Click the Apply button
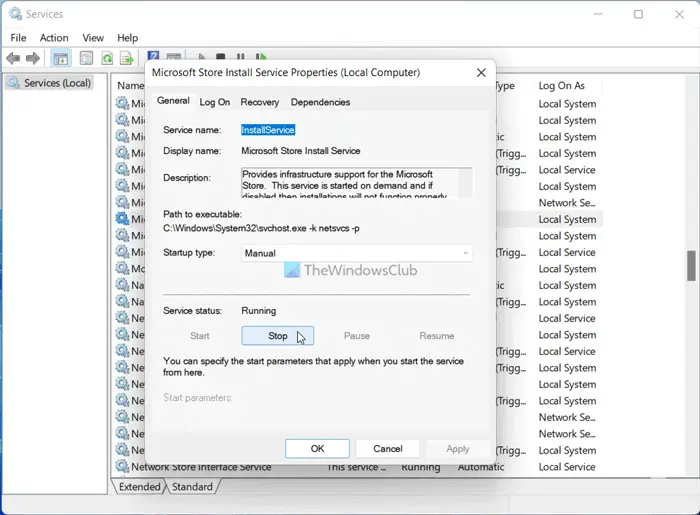This screenshot has height=515, width=700. pyautogui.click(x=458, y=449)
